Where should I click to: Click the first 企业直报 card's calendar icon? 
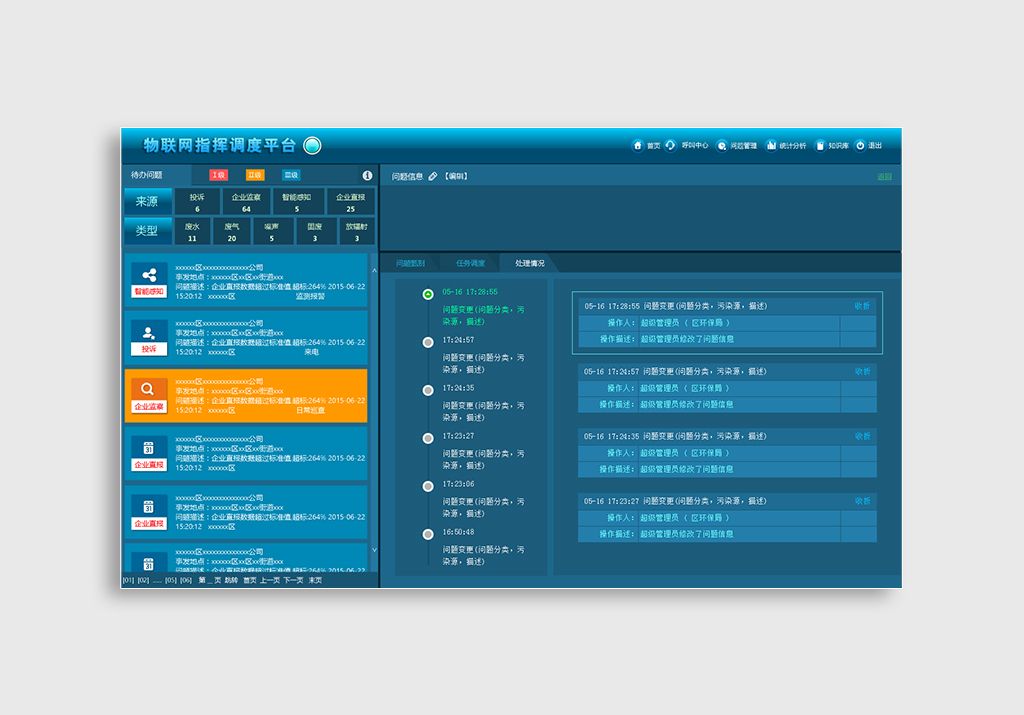tap(148, 447)
